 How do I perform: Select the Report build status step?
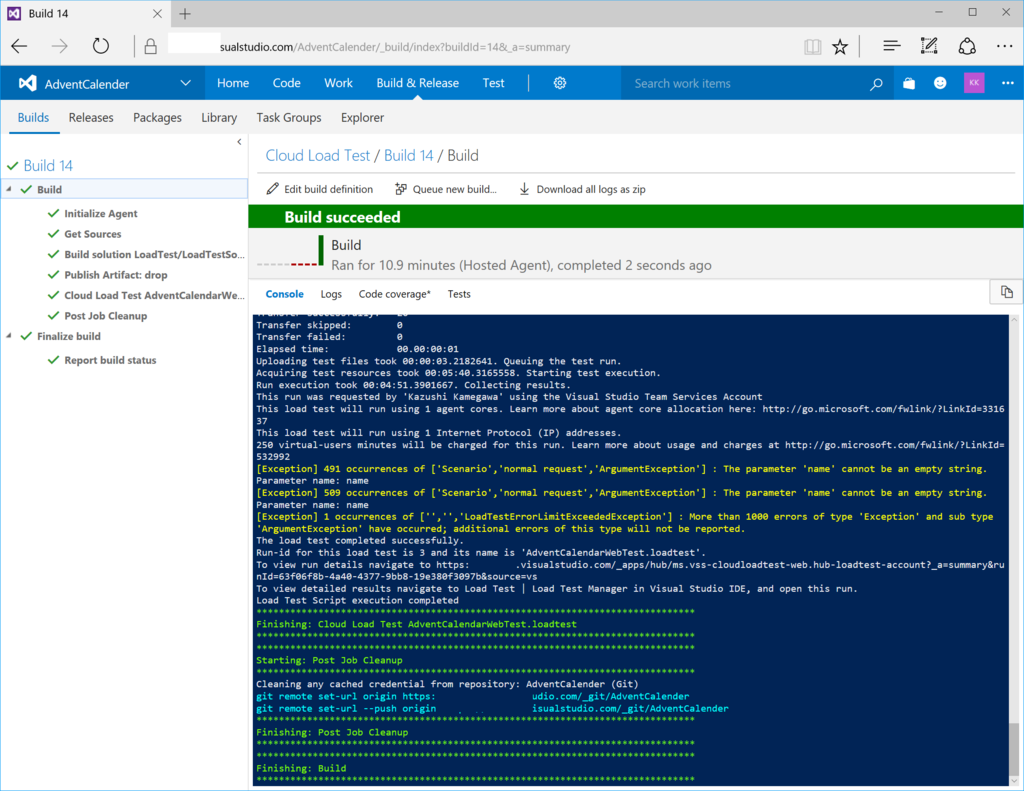tap(110, 361)
